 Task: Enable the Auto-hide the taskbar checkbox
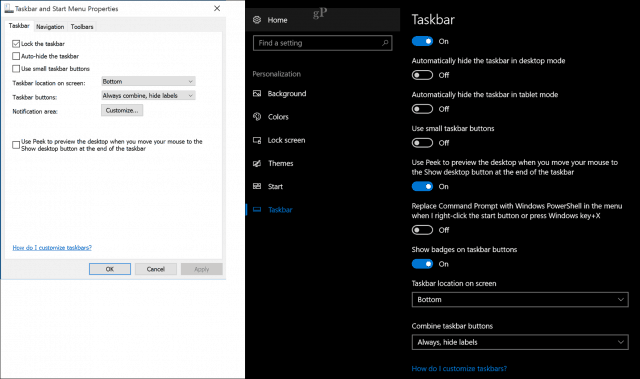point(16,56)
